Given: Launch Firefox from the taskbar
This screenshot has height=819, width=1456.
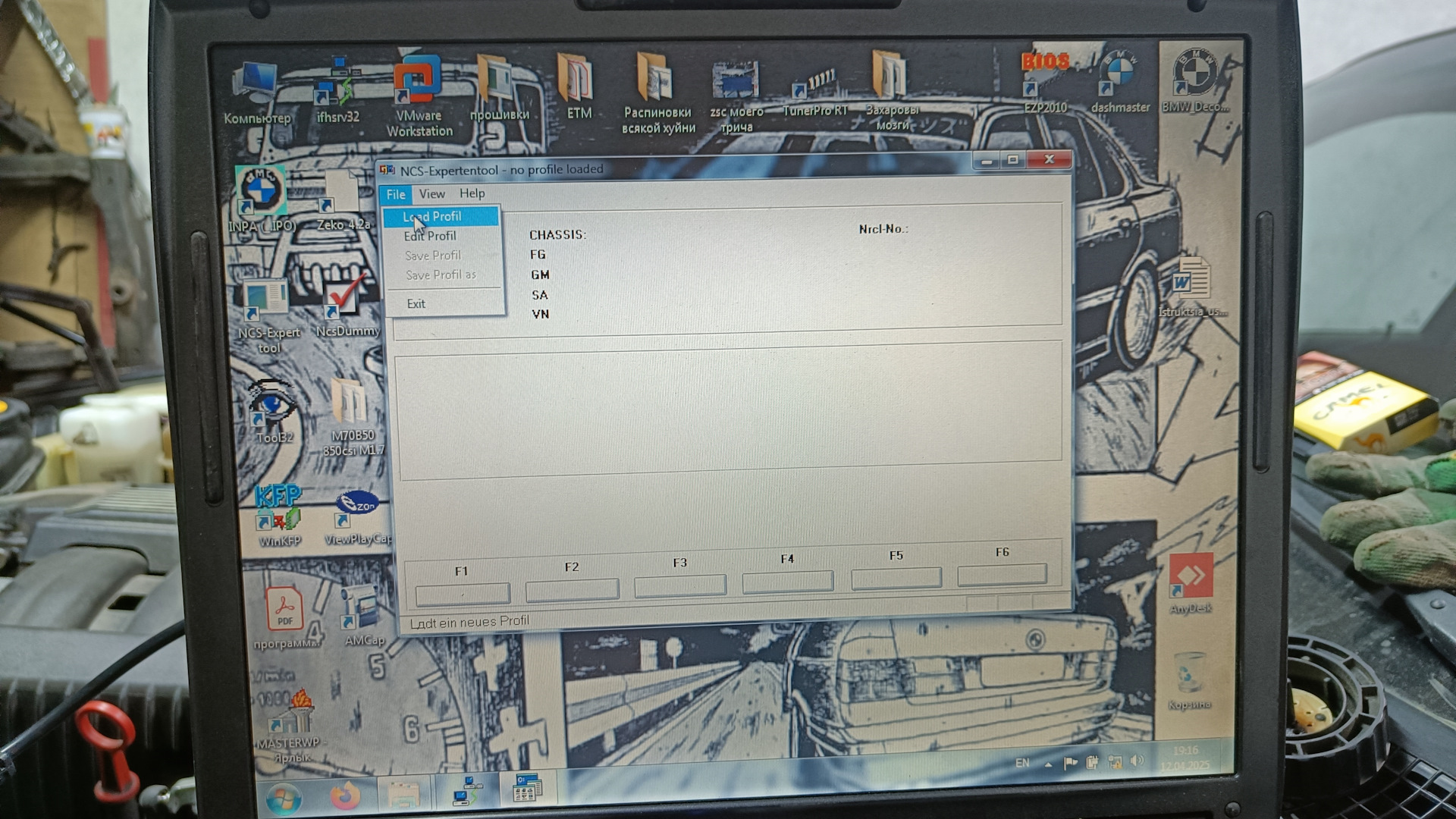Looking at the screenshot, I should pos(345,796).
